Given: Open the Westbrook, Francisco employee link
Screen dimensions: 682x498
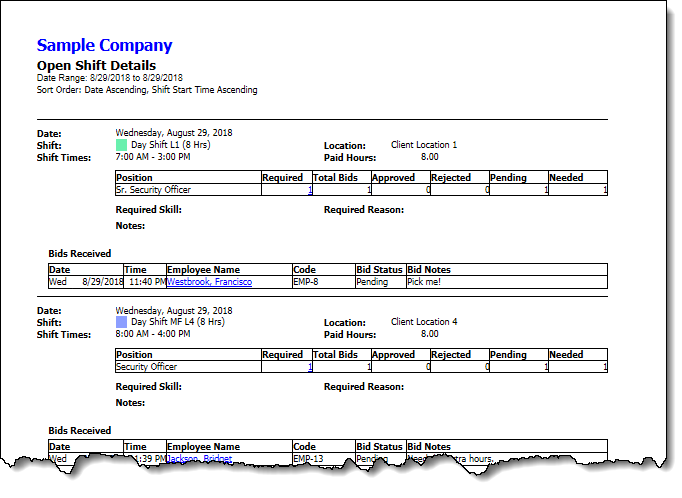Looking at the screenshot, I should [209, 282].
